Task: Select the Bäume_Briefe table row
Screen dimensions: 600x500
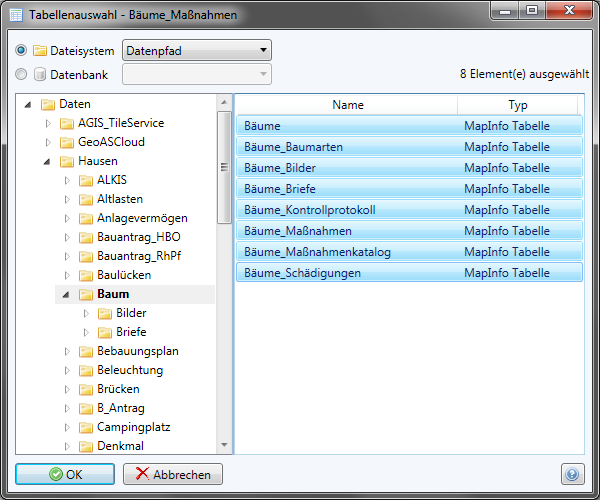Action: click(x=409, y=189)
